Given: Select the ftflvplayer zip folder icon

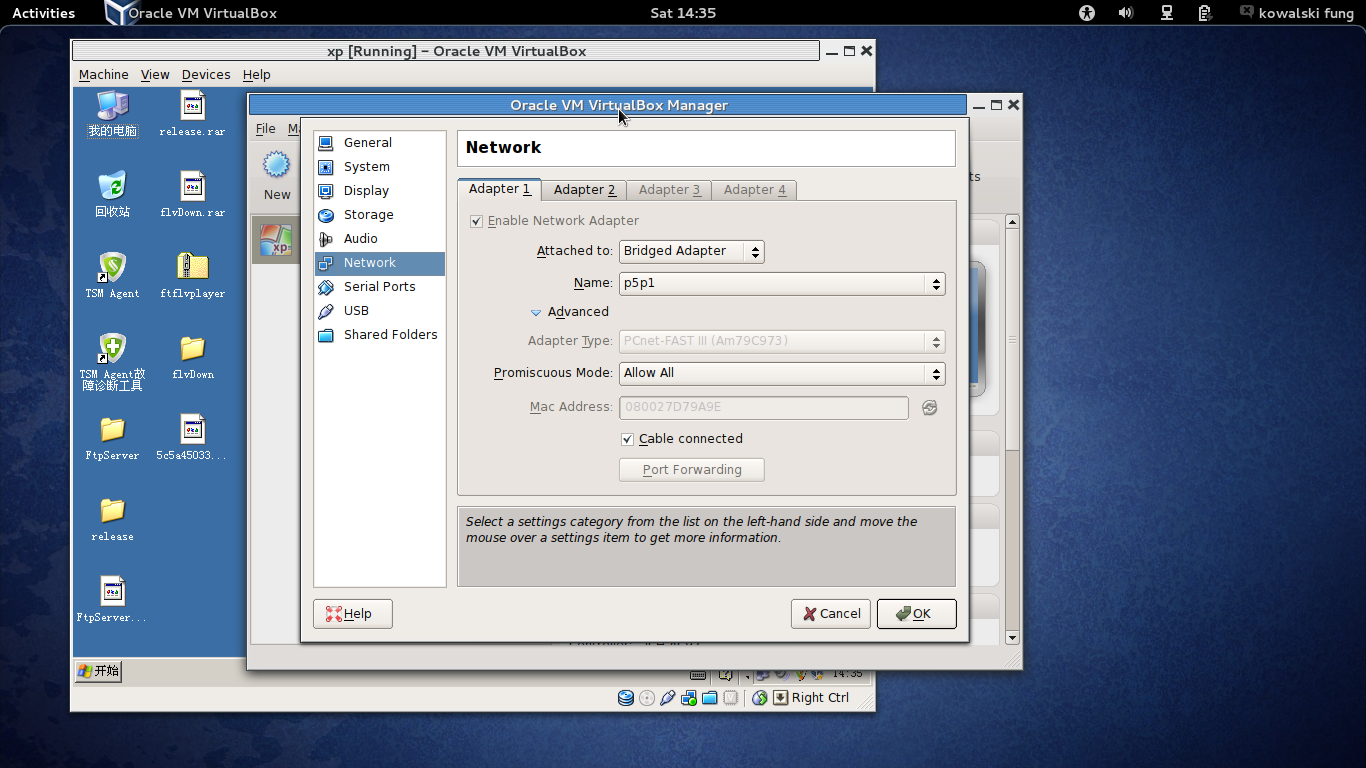Looking at the screenshot, I should 192,275.
